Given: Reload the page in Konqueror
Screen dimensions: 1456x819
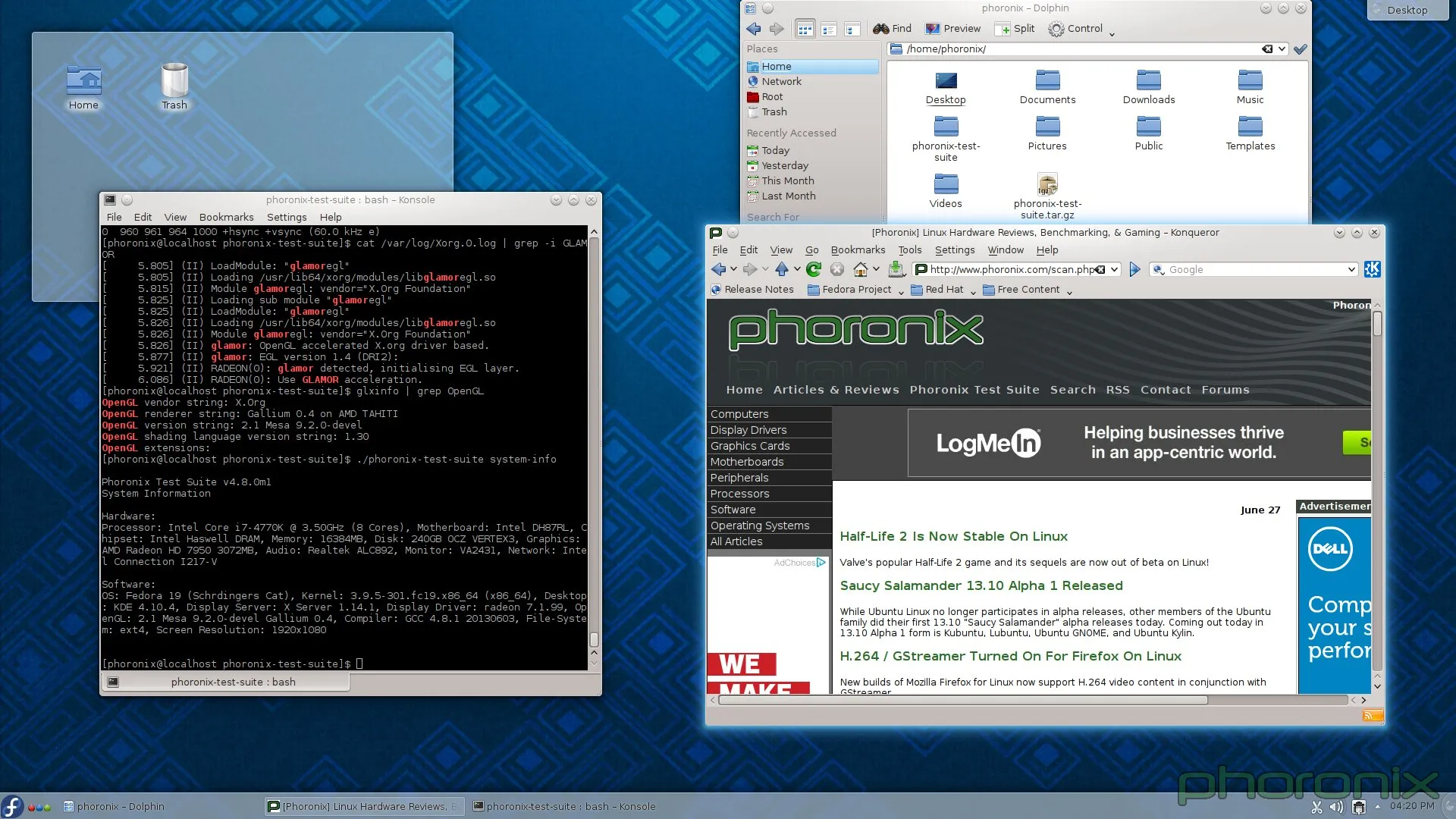Looking at the screenshot, I should 814,269.
